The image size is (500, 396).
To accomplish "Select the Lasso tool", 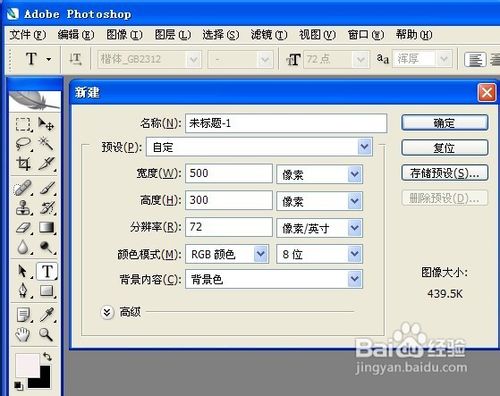I will 23,144.
